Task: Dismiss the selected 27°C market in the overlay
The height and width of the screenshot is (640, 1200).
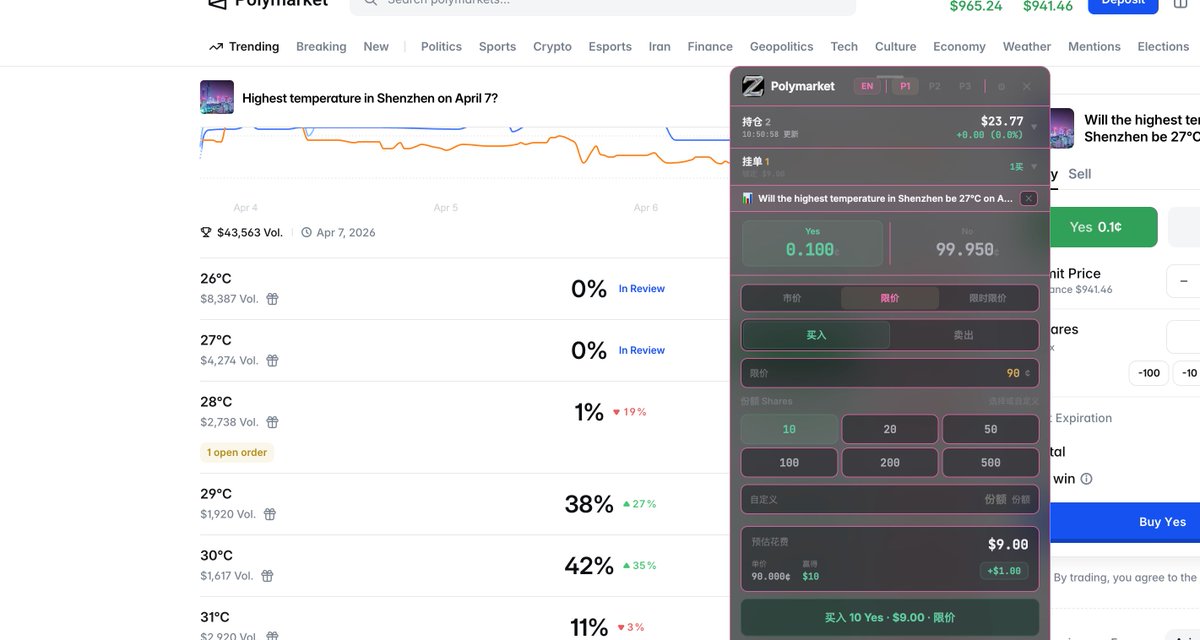Action: tap(1029, 198)
